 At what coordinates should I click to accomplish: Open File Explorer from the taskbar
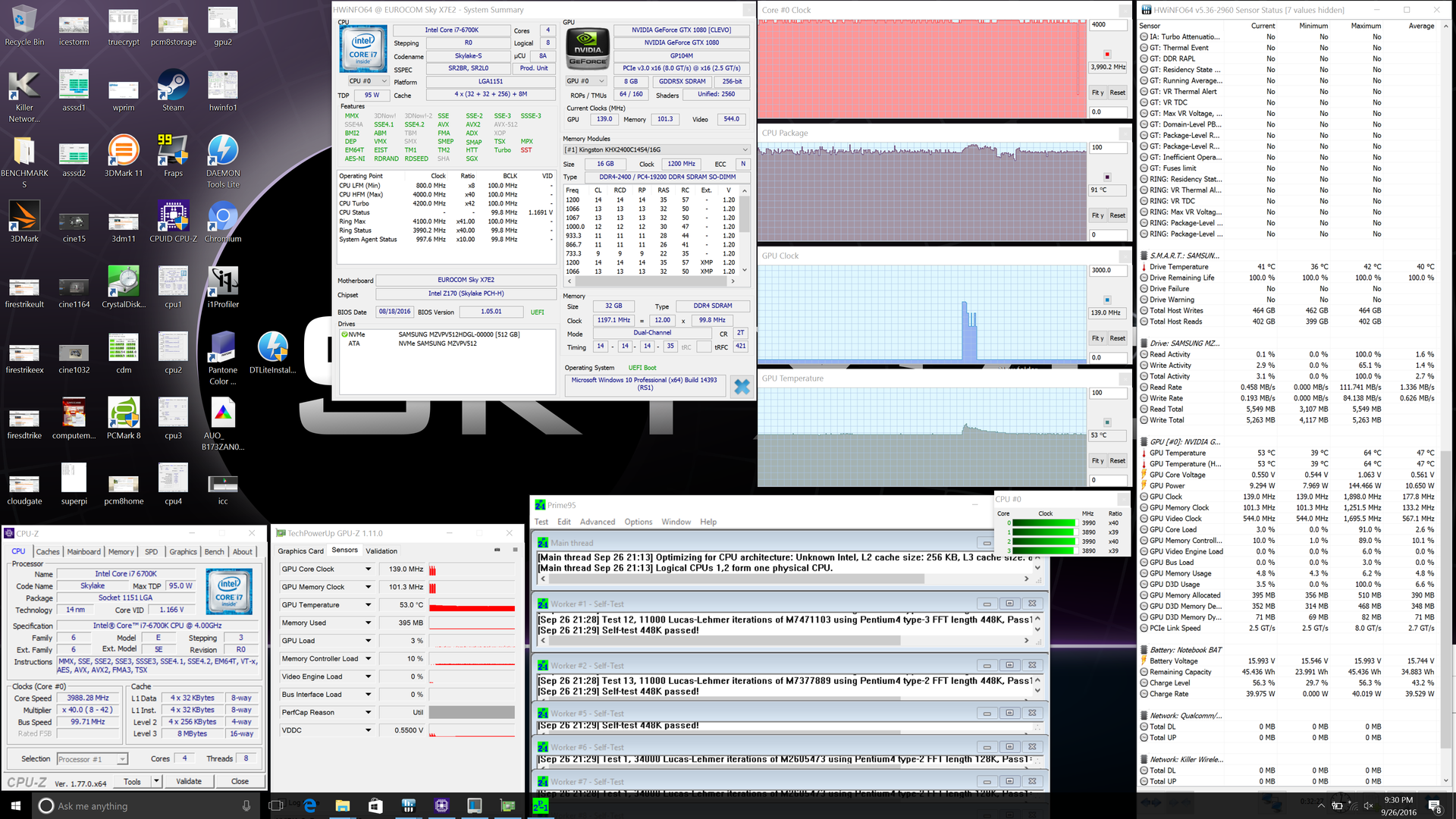pos(342,805)
